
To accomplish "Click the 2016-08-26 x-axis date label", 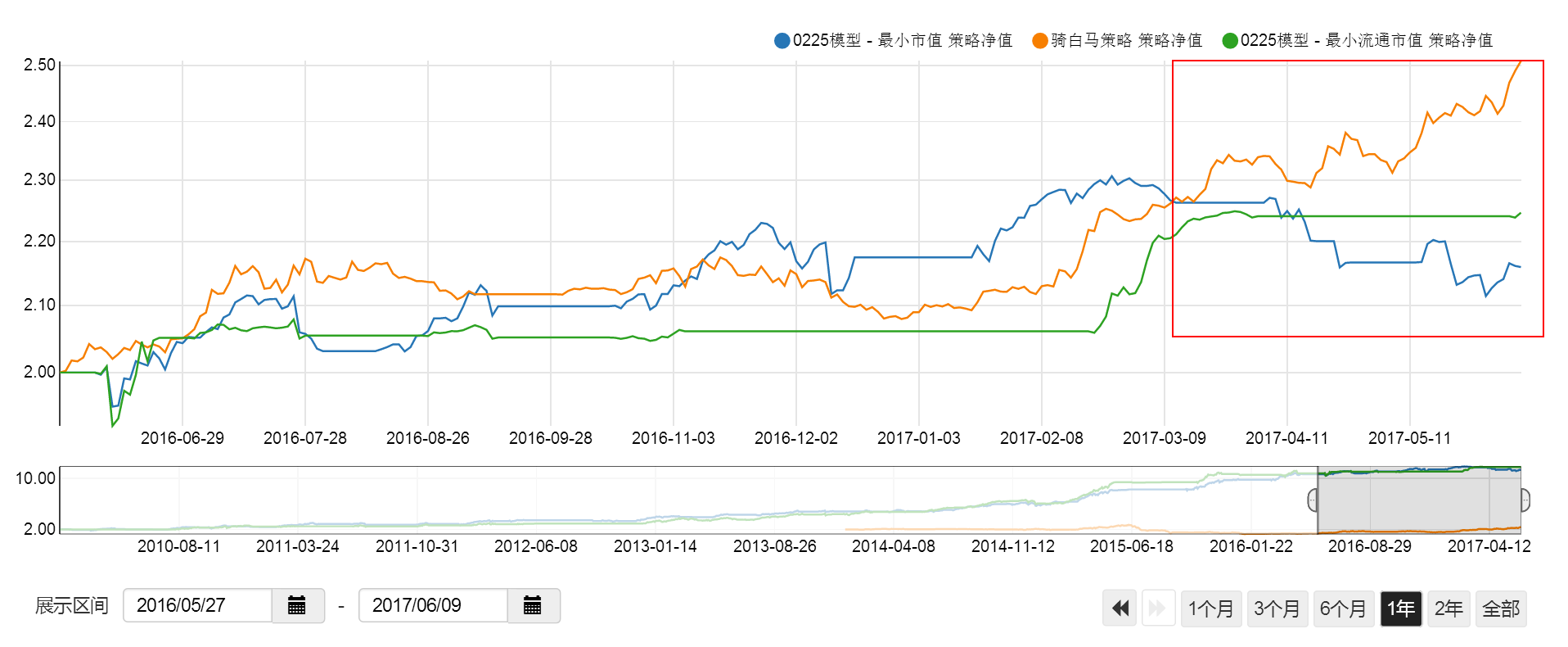I will pyautogui.click(x=428, y=438).
